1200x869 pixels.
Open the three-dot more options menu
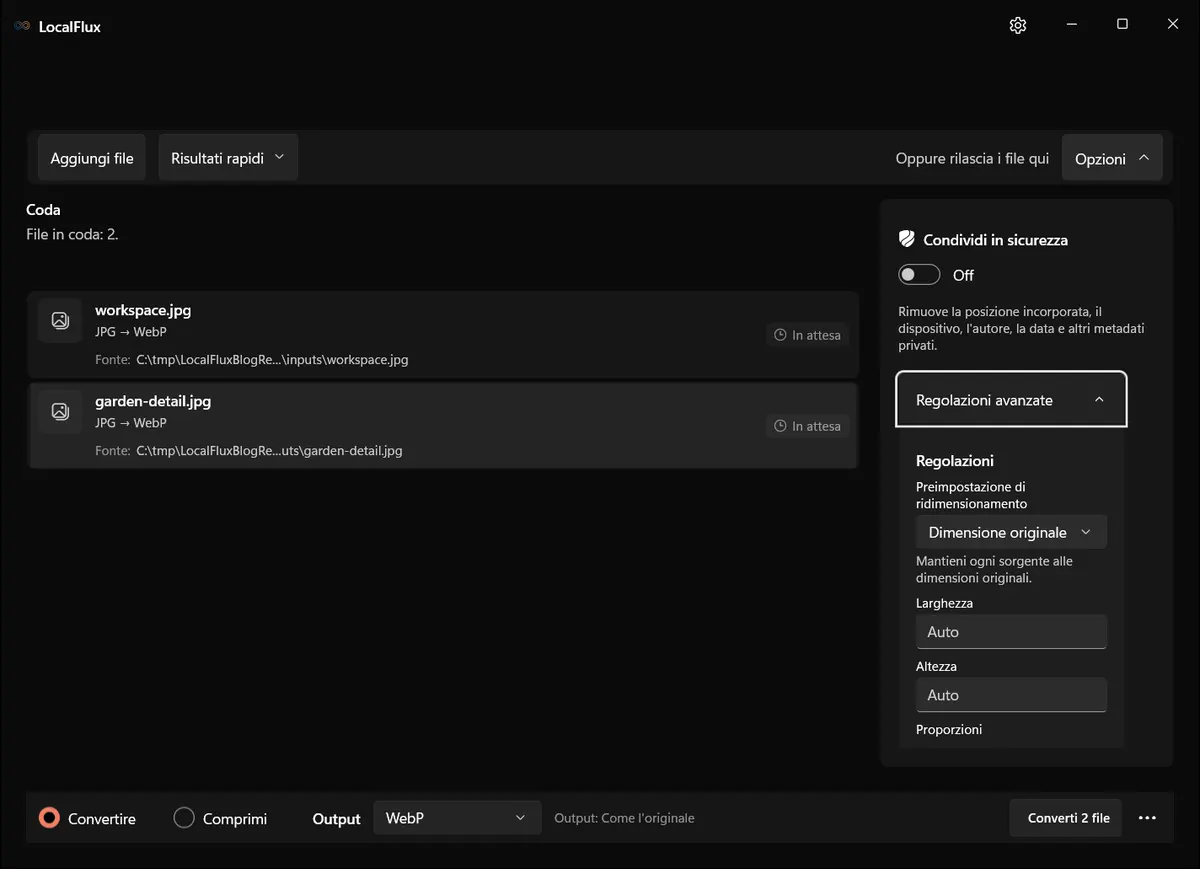click(x=1147, y=818)
